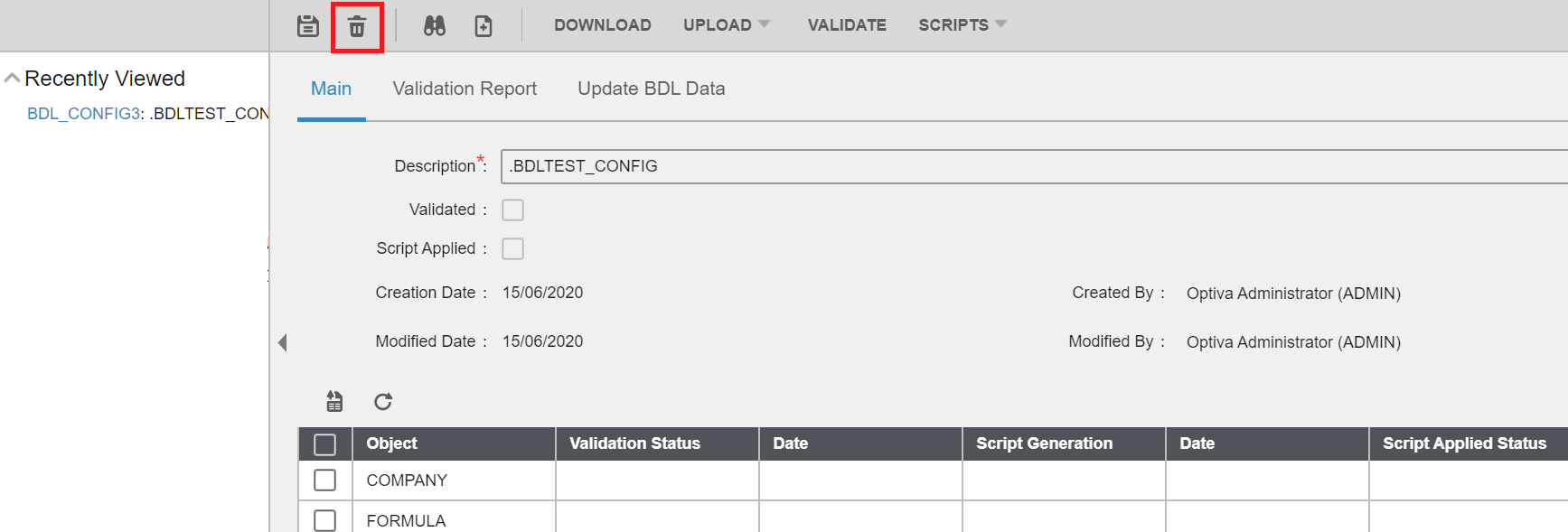Toggle the Validated checkbox
Image resolution: width=1568 pixels, height=532 pixels.
tap(512, 210)
